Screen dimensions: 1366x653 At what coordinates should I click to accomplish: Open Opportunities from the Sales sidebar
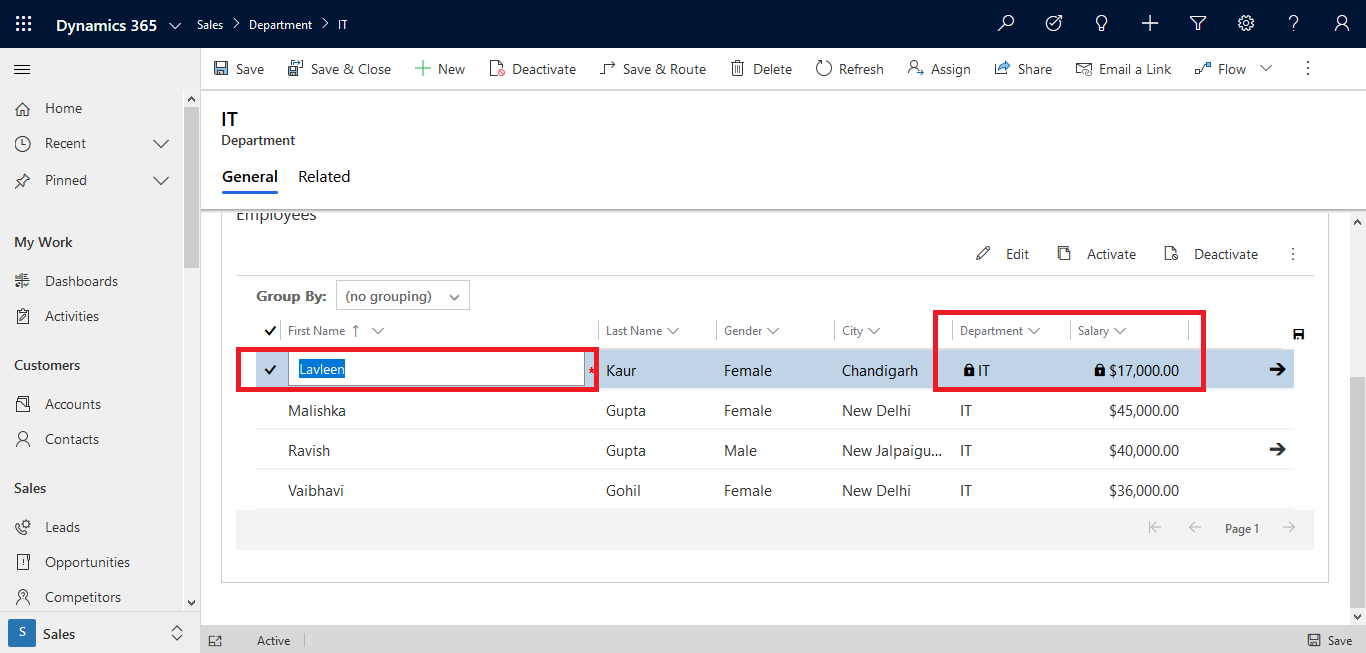tap(87, 562)
